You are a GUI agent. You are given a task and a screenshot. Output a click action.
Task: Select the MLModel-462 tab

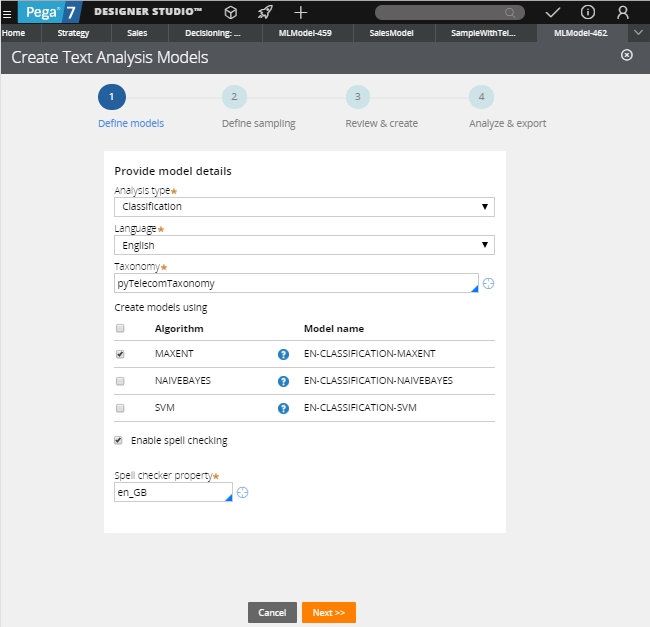tap(580, 33)
